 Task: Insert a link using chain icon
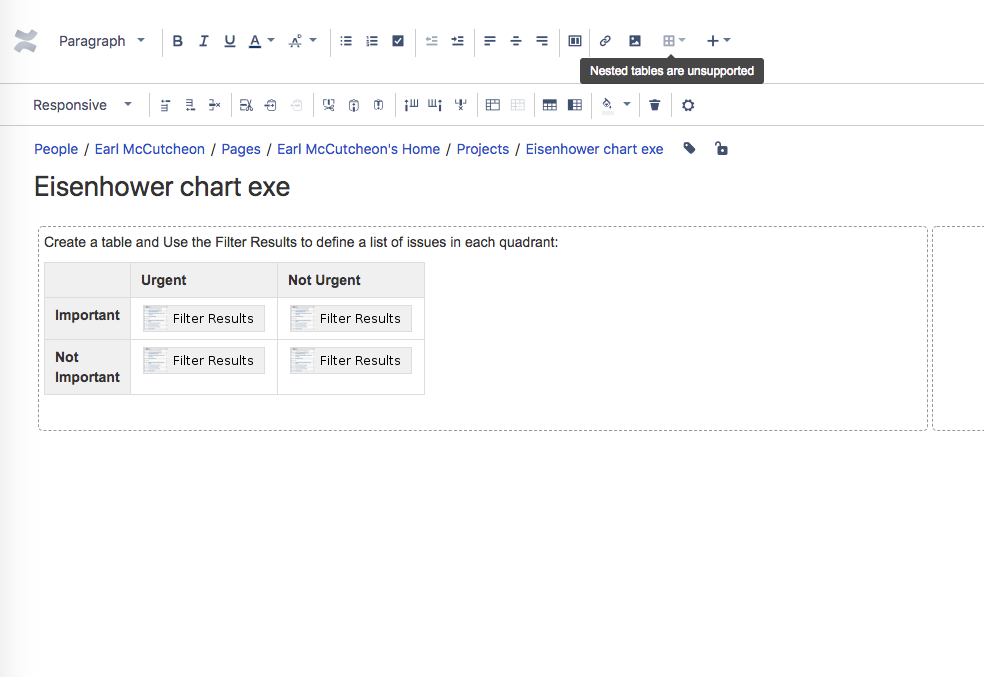(x=605, y=41)
